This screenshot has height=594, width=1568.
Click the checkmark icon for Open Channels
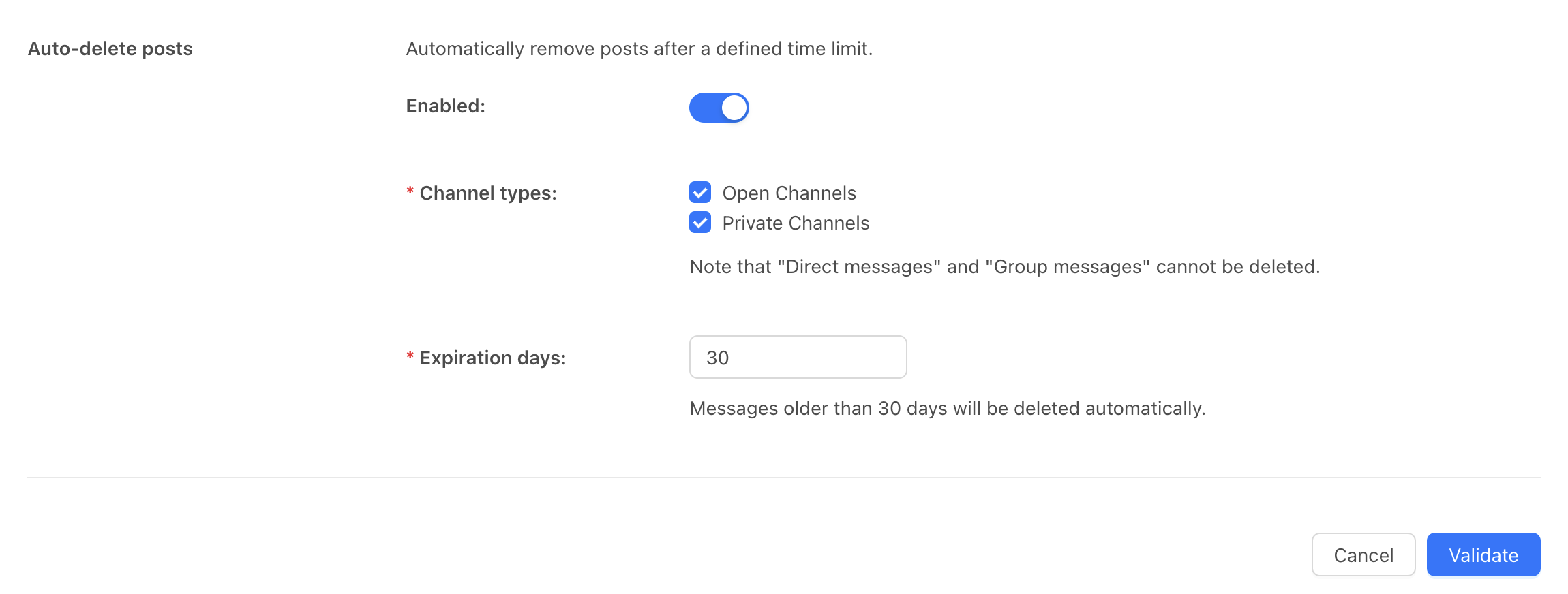click(700, 193)
